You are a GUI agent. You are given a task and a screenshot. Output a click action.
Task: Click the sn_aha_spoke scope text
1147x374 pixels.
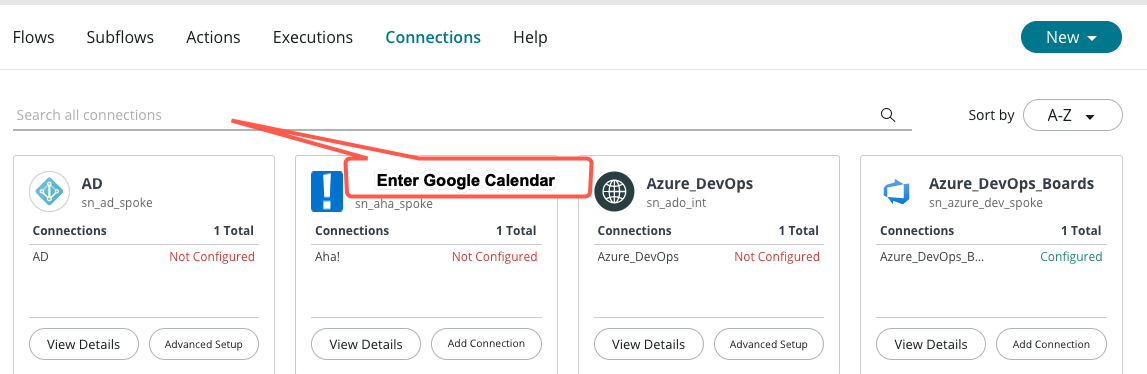pos(394,204)
